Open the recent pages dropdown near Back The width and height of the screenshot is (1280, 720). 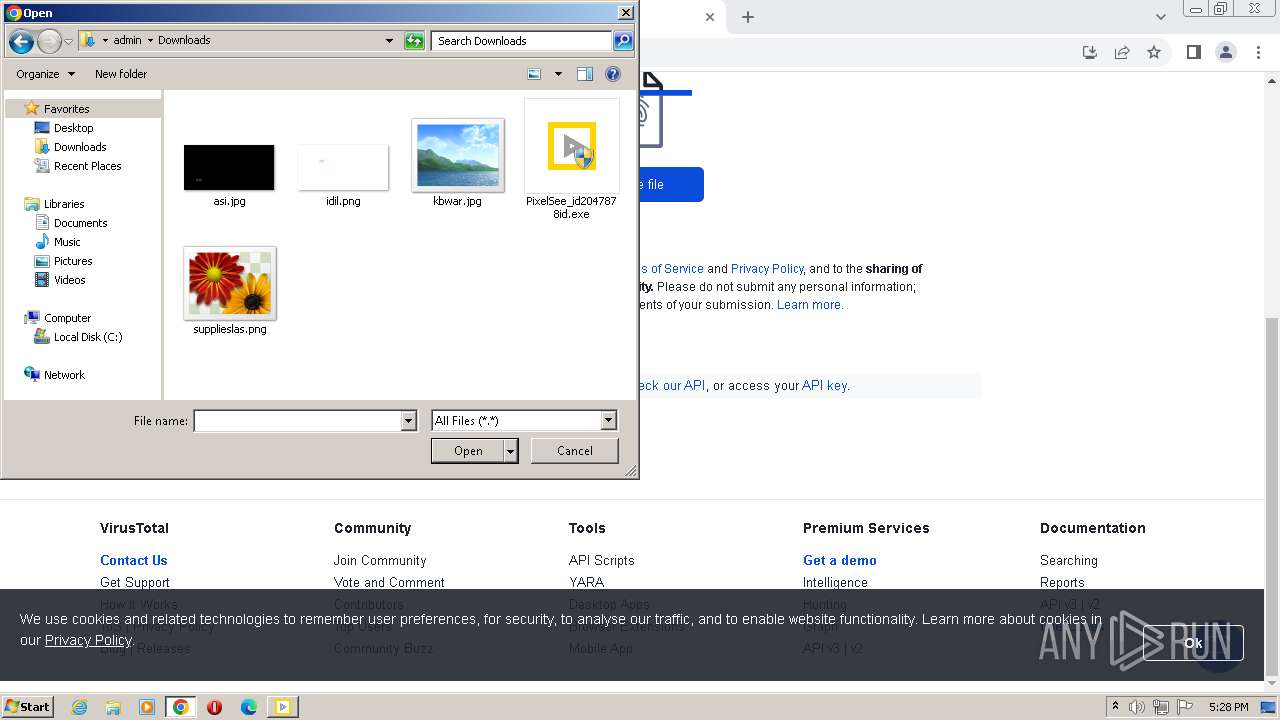(x=68, y=41)
